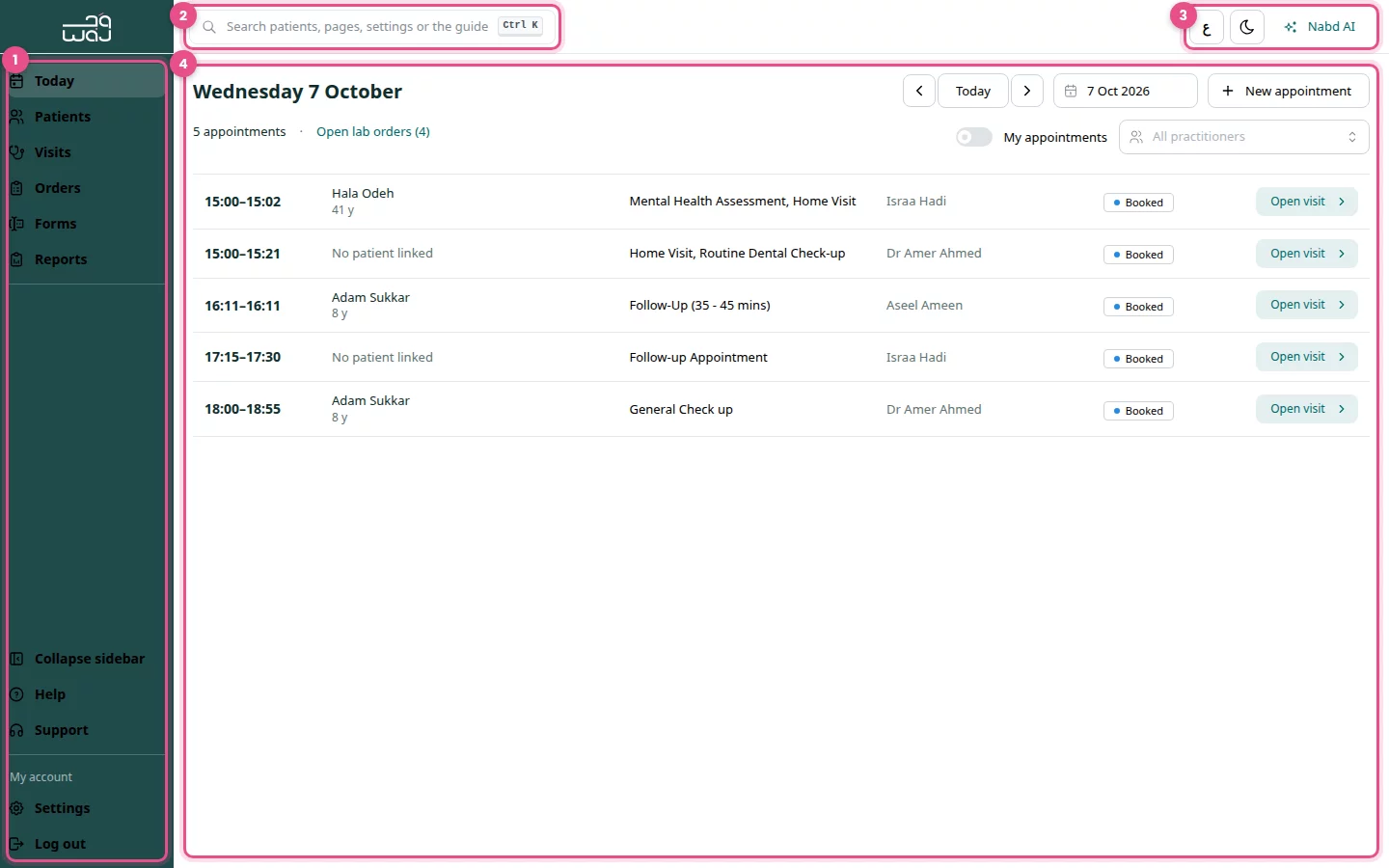This screenshot has height=868, width=1389.
Task: Open the Nabd AI assistant
Action: click(1321, 27)
